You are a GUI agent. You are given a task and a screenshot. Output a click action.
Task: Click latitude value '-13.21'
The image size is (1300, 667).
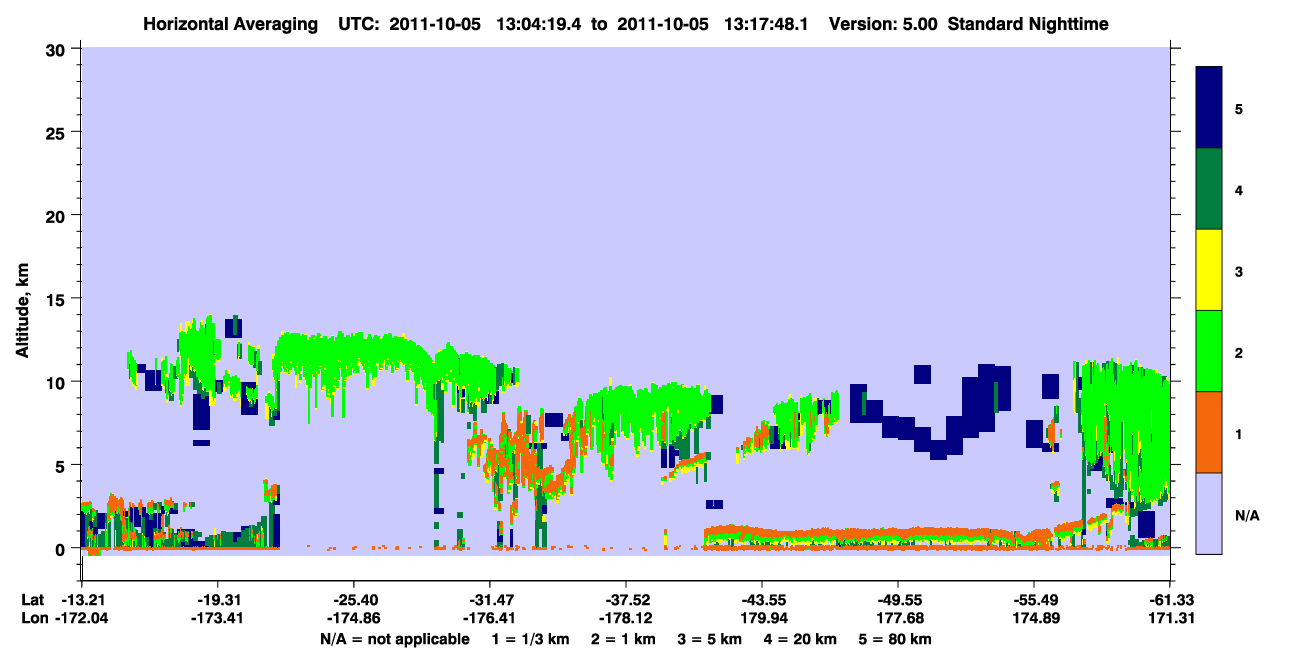82,600
